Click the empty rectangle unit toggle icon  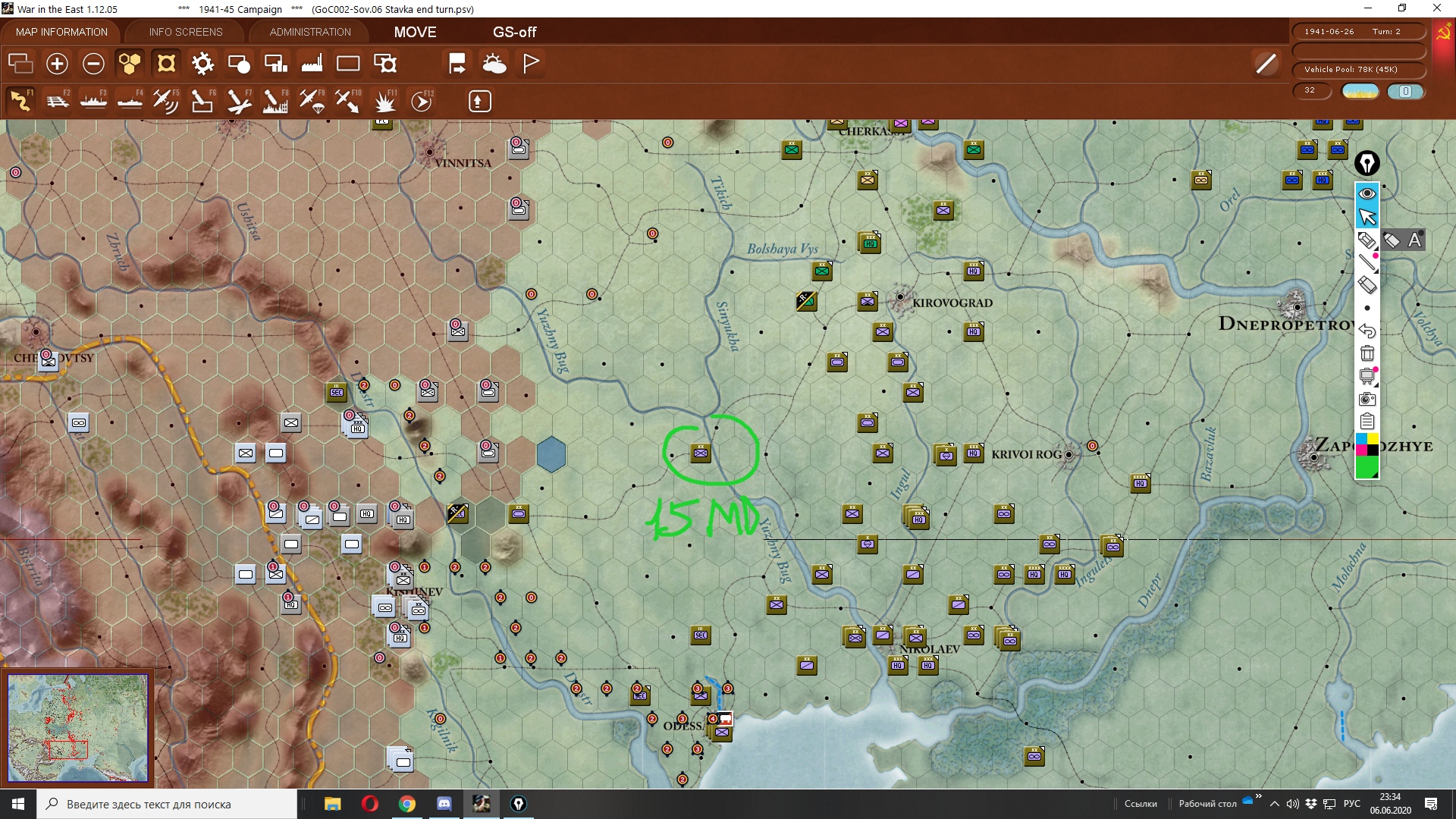tap(348, 64)
